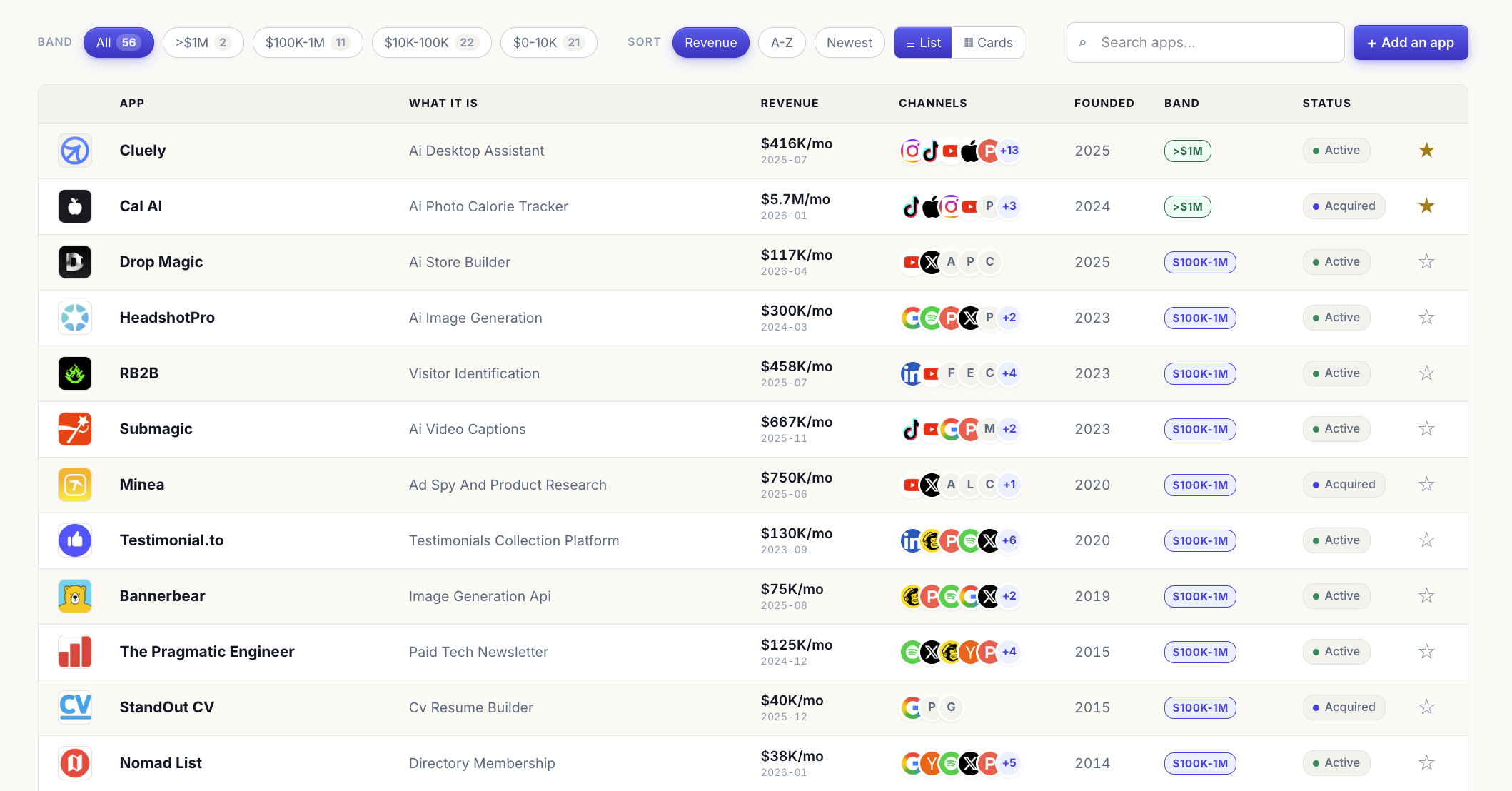
Task: Sort apps by Newest
Action: pyautogui.click(x=849, y=43)
